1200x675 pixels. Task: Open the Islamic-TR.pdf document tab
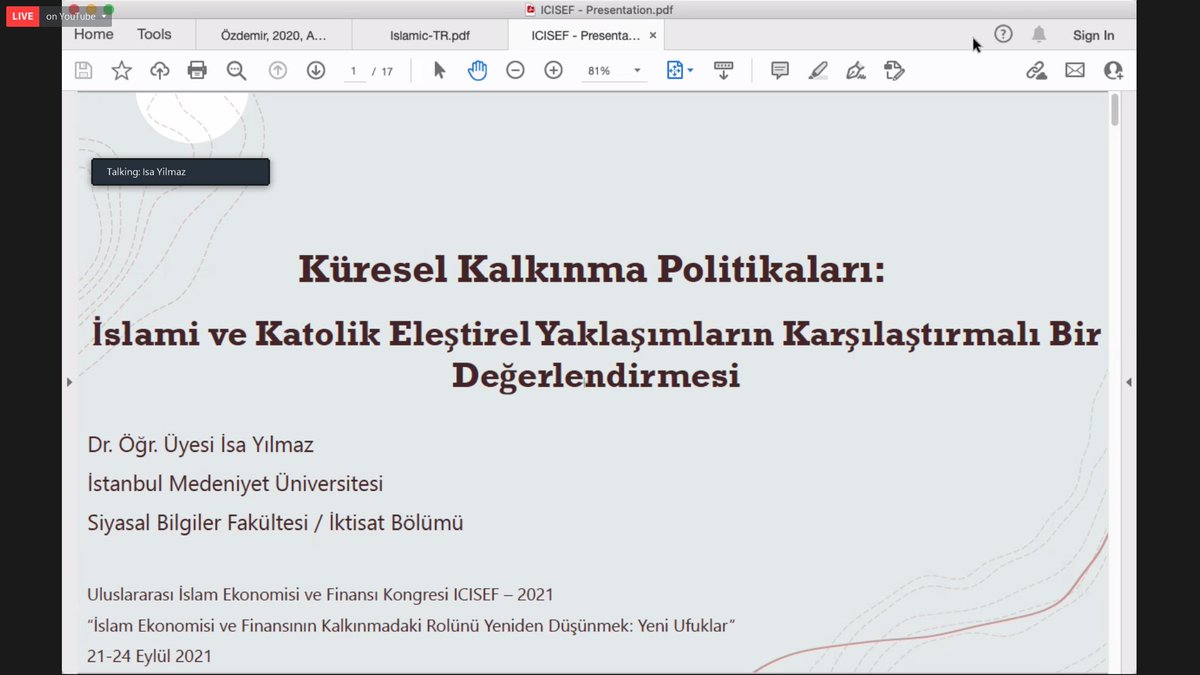(x=430, y=35)
